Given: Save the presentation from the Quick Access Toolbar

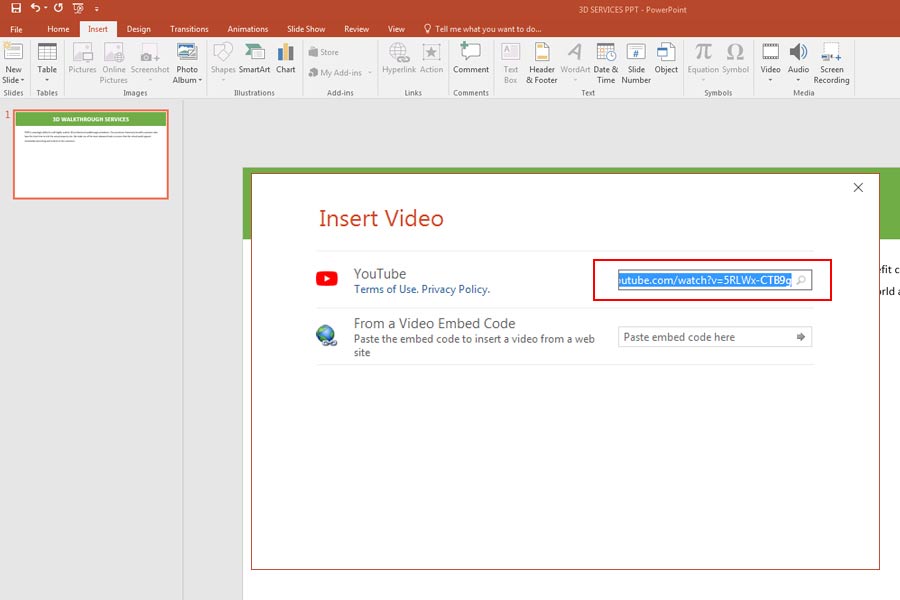Looking at the screenshot, I should click(x=16, y=8).
